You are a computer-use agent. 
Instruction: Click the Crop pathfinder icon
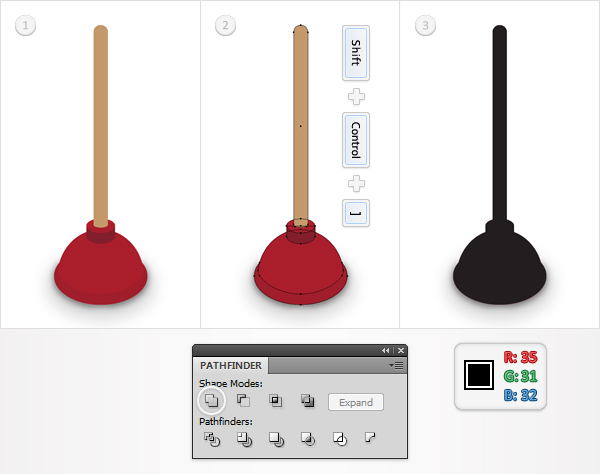coord(308,439)
